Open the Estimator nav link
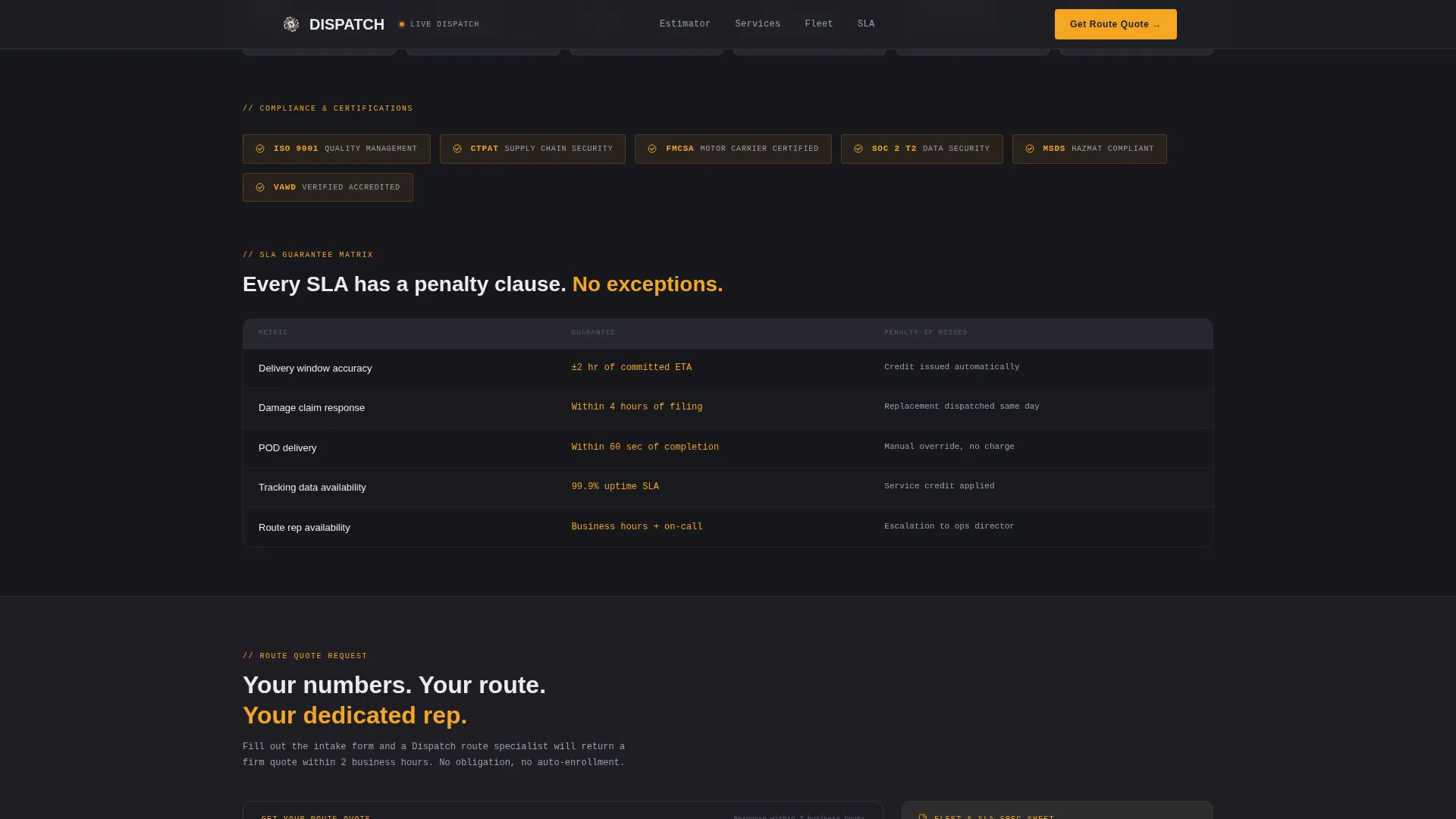 click(x=685, y=24)
